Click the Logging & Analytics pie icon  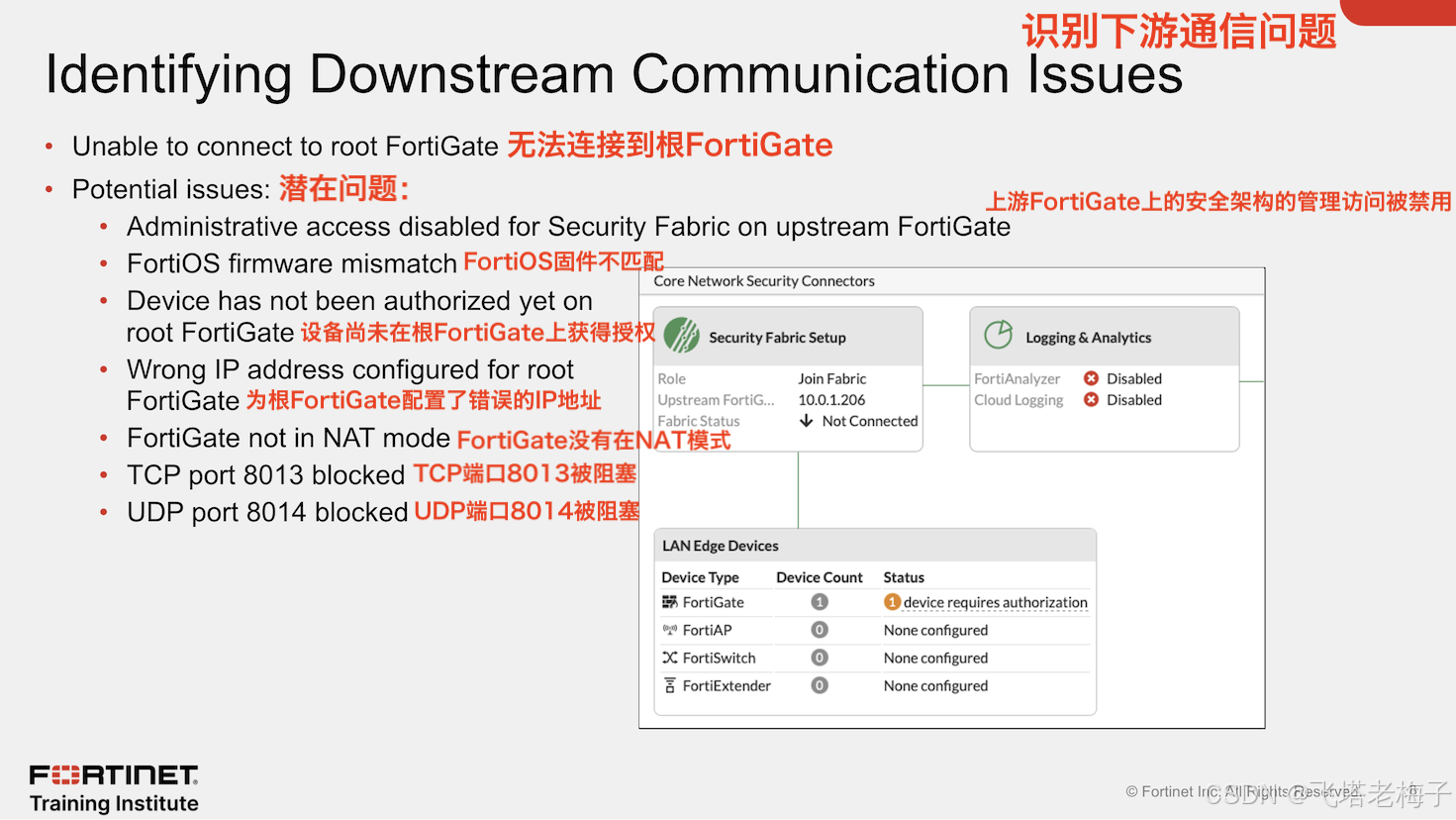[998, 335]
